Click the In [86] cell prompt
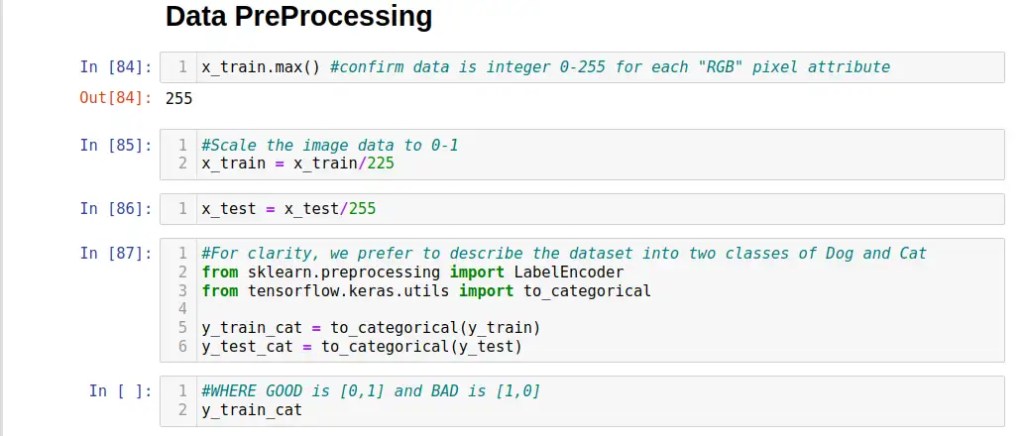Image resolution: width=1024 pixels, height=436 pixels. pyautogui.click(x=116, y=209)
